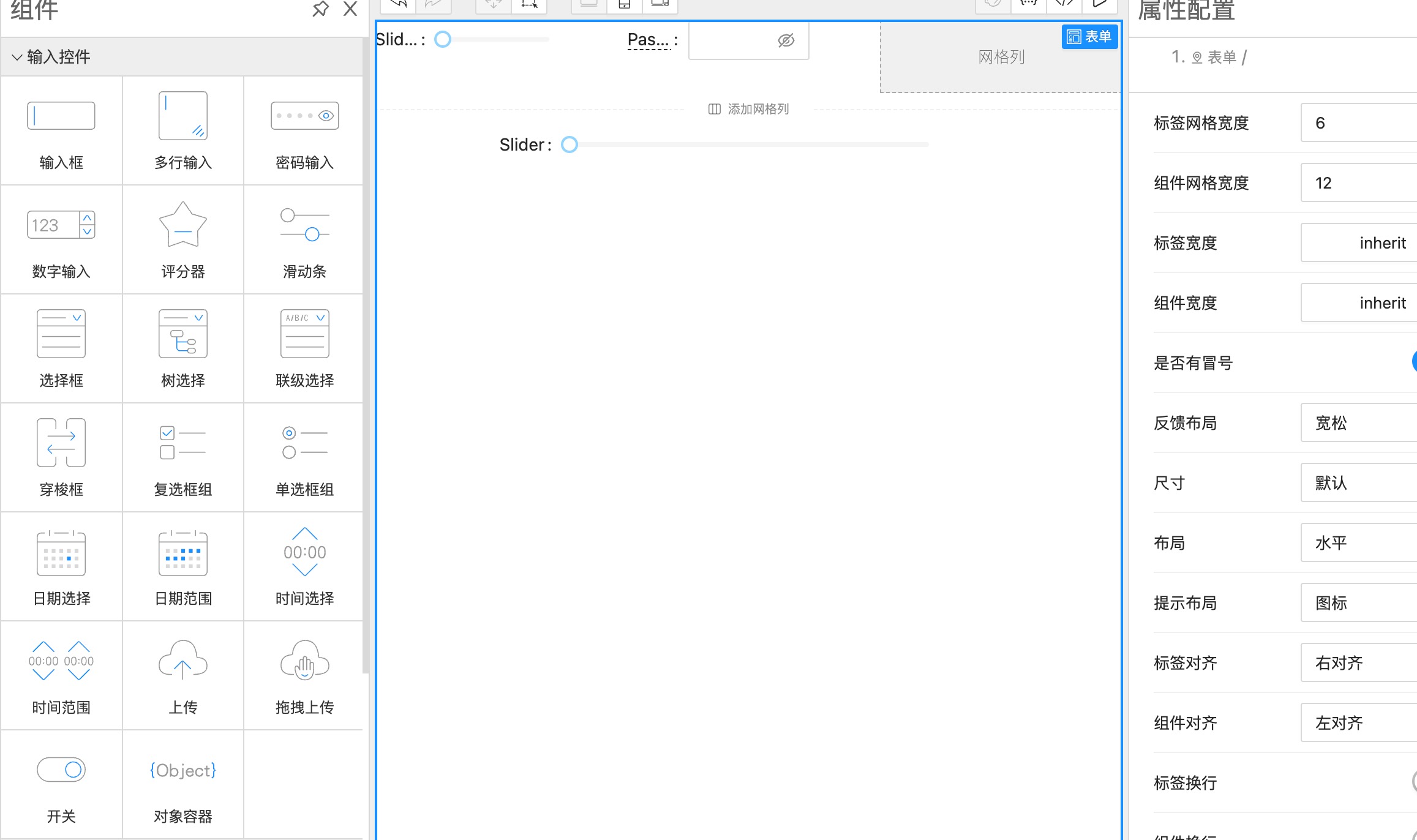The height and width of the screenshot is (840, 1417).
Task: Select the 对象容器 object container component
Action: click(x=183, y=784)
